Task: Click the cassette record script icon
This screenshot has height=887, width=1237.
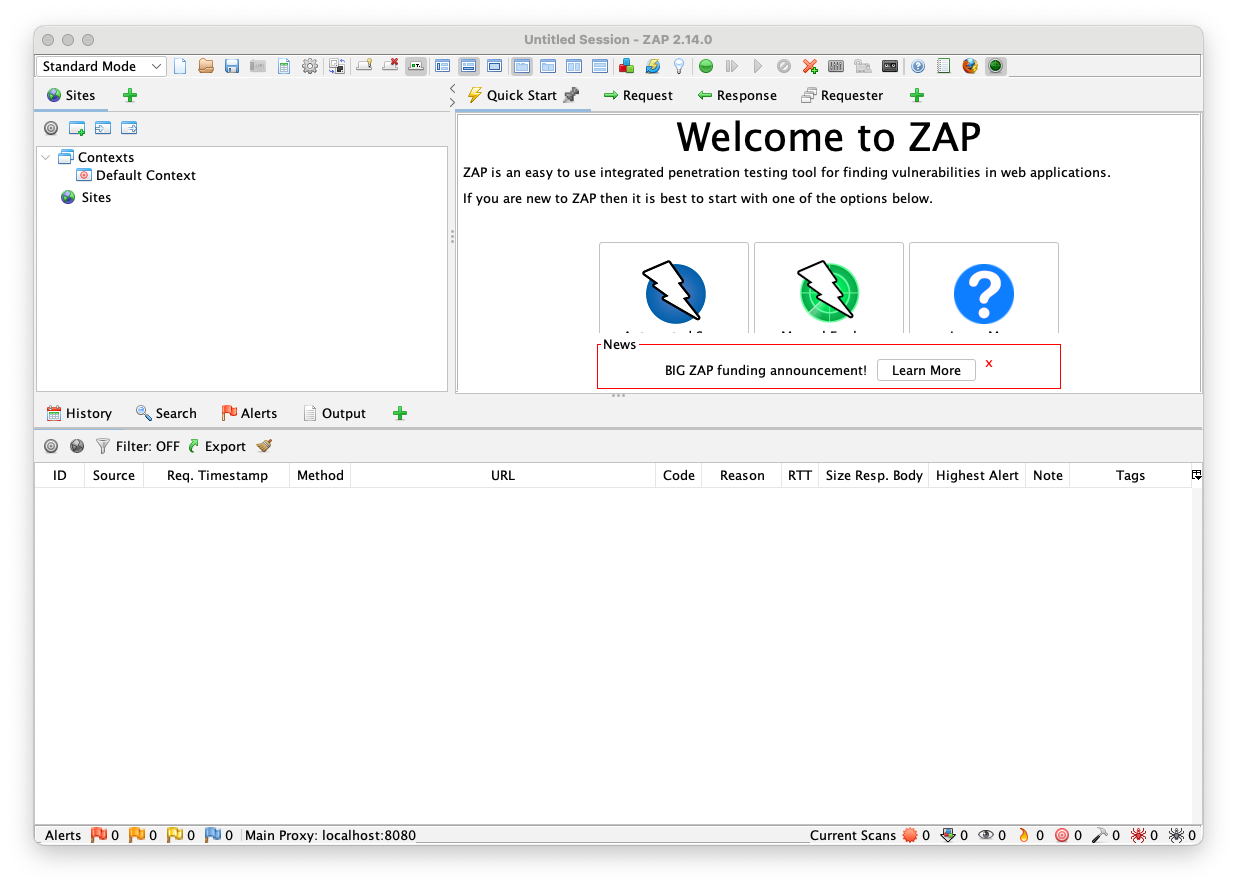Action: click(x=890, y=67)
